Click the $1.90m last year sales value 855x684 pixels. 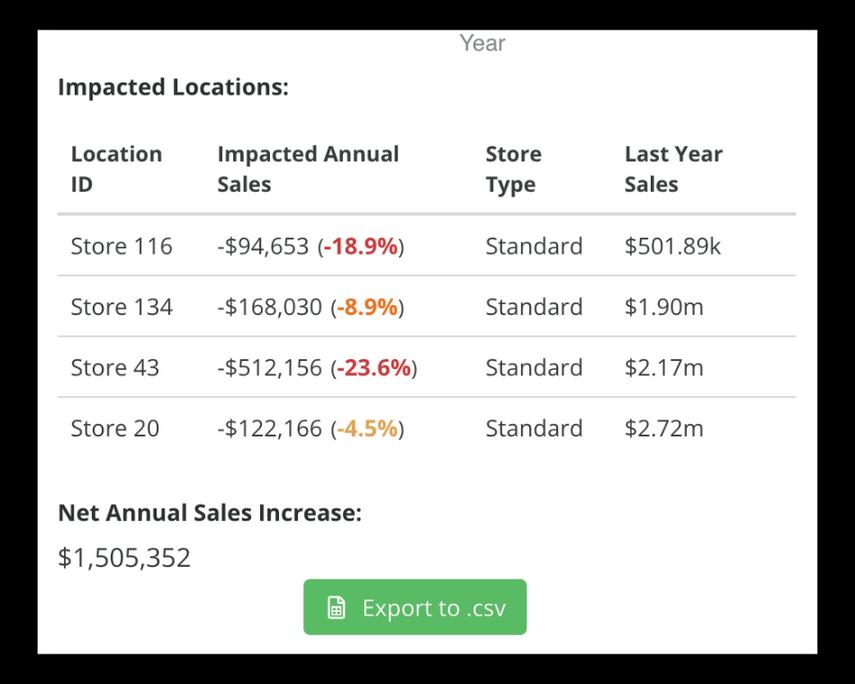coord(664,307)
